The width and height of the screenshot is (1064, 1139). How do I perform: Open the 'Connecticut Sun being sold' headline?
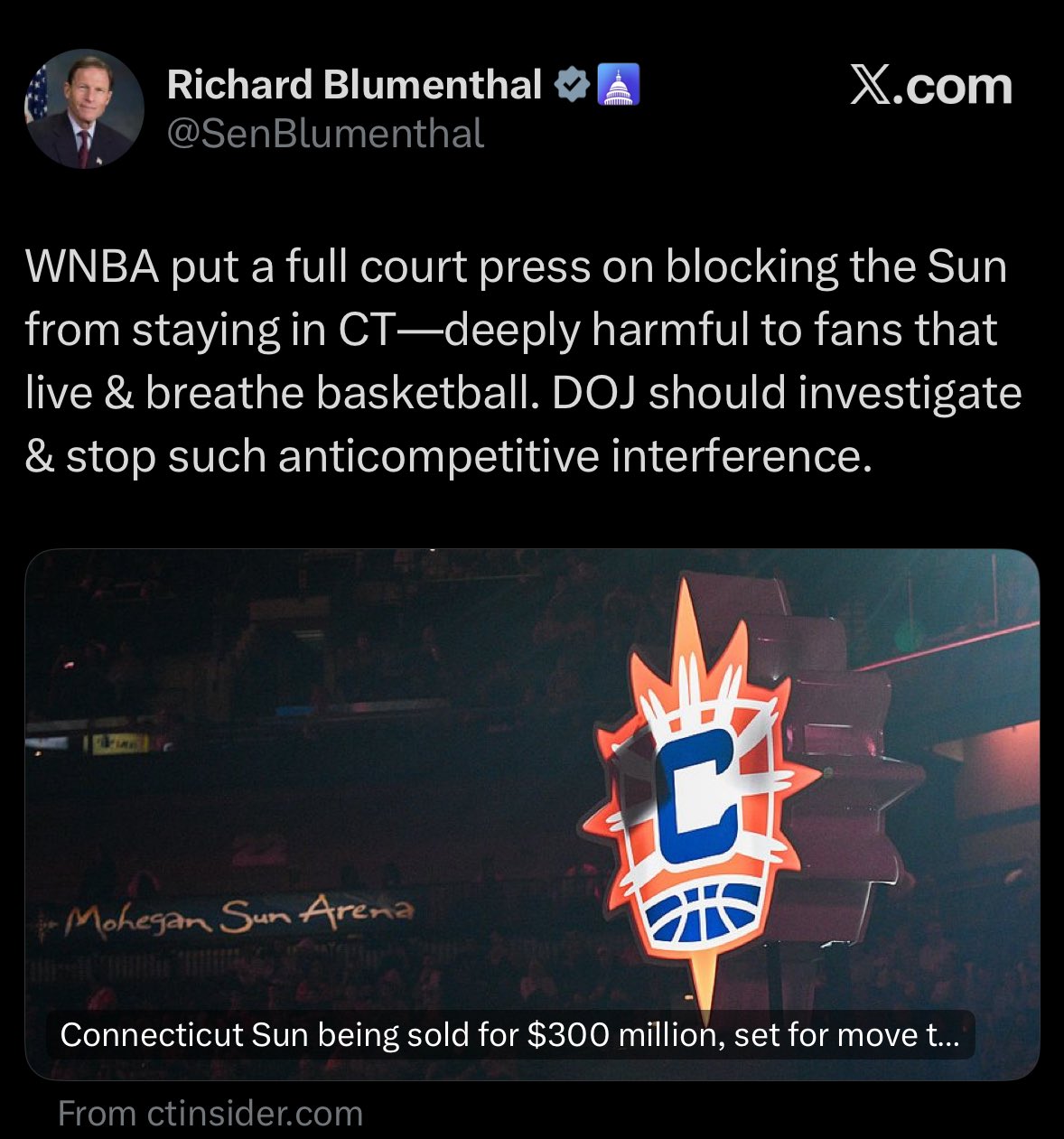tap(510, 1034)
